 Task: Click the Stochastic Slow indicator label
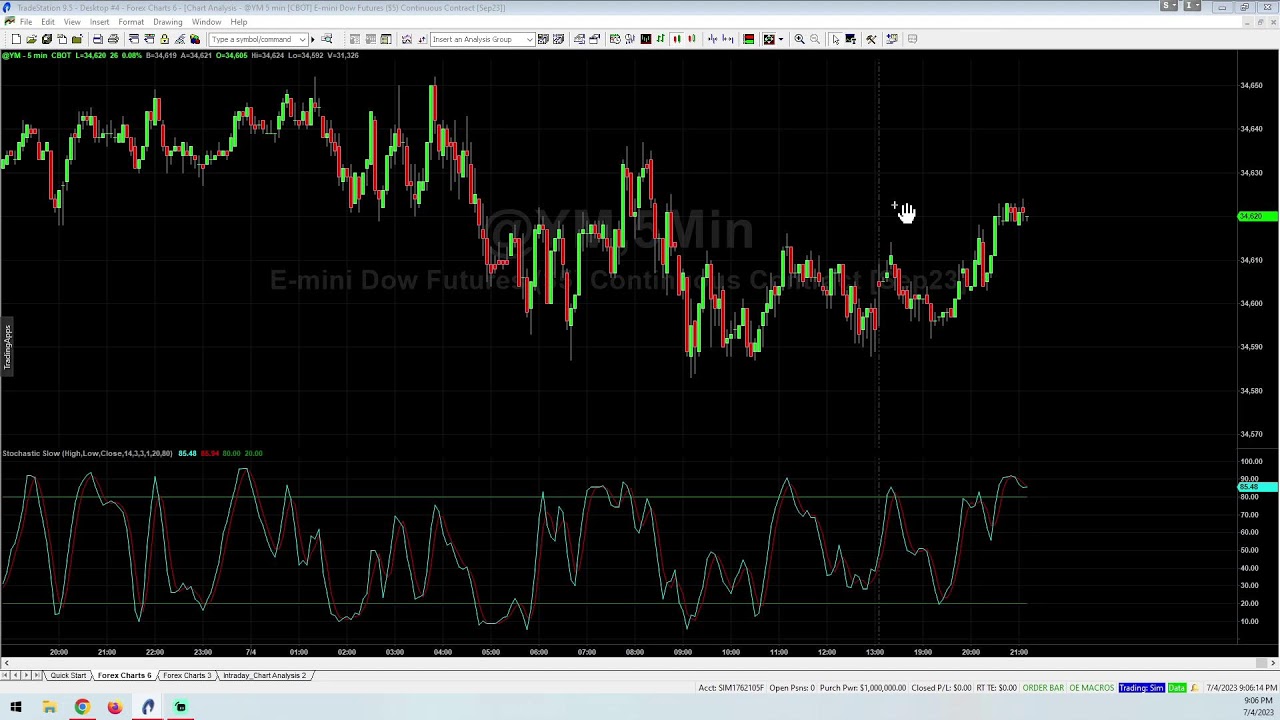click(87, 454)
